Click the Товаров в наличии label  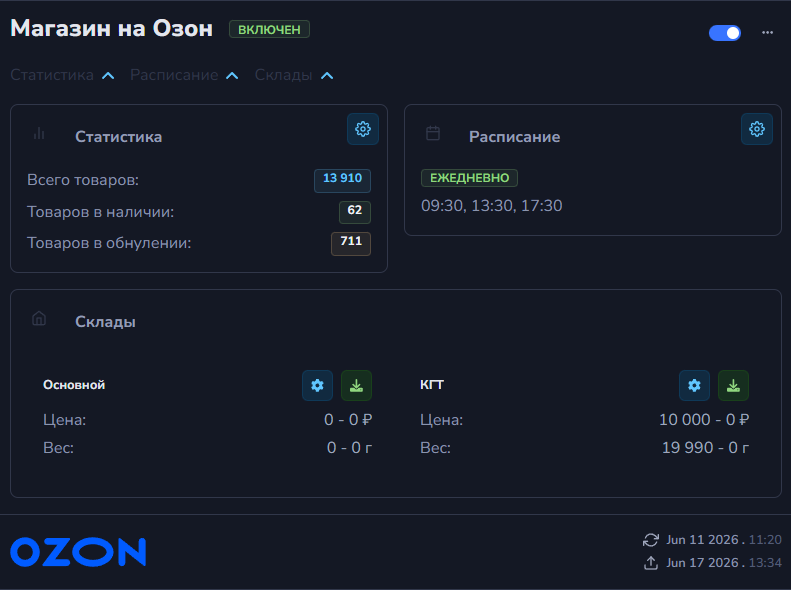(x=100, y=212)
